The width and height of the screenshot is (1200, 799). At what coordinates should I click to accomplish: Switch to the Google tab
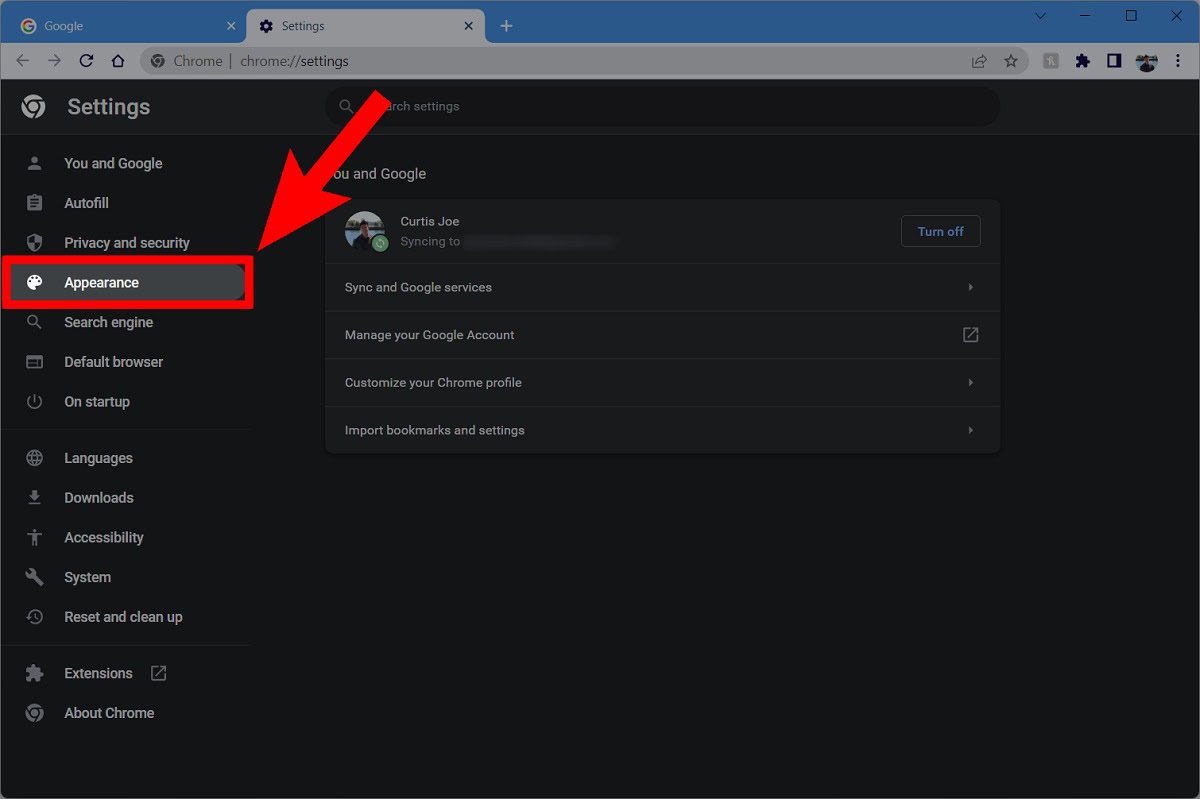(120, 26)
